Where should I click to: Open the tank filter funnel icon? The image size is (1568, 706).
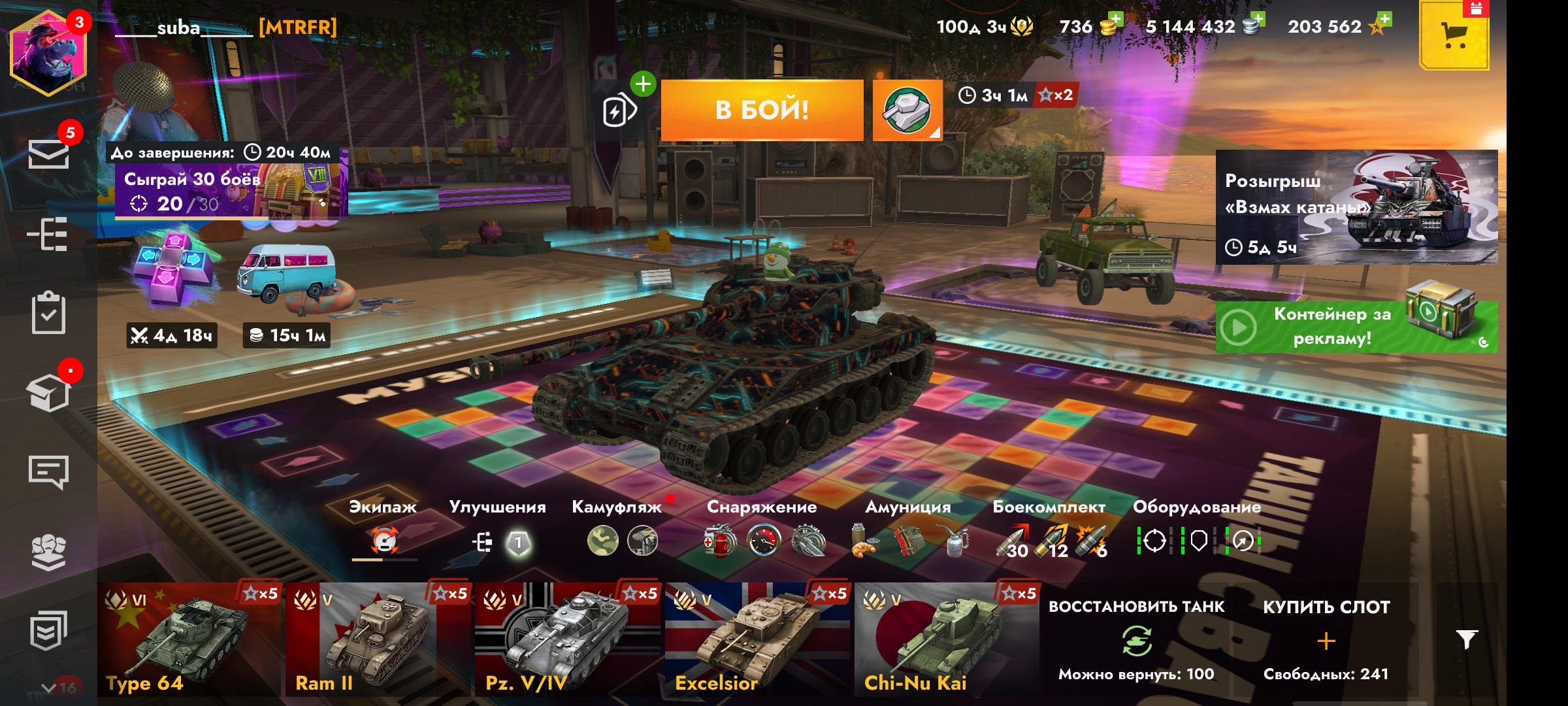1467,639
